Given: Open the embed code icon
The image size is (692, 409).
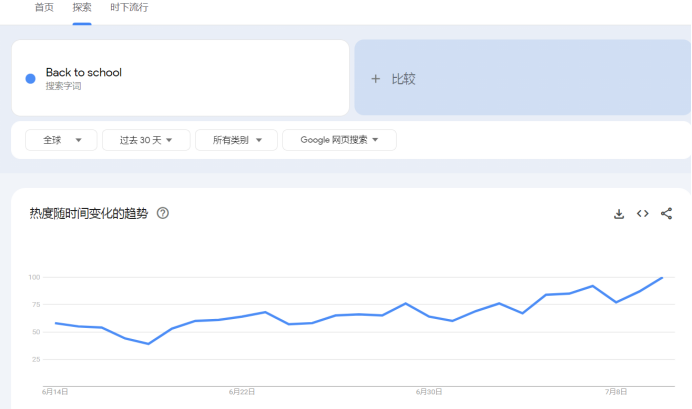Looking at the screenshot, I should pyautogui.click(x=643, y=214).
